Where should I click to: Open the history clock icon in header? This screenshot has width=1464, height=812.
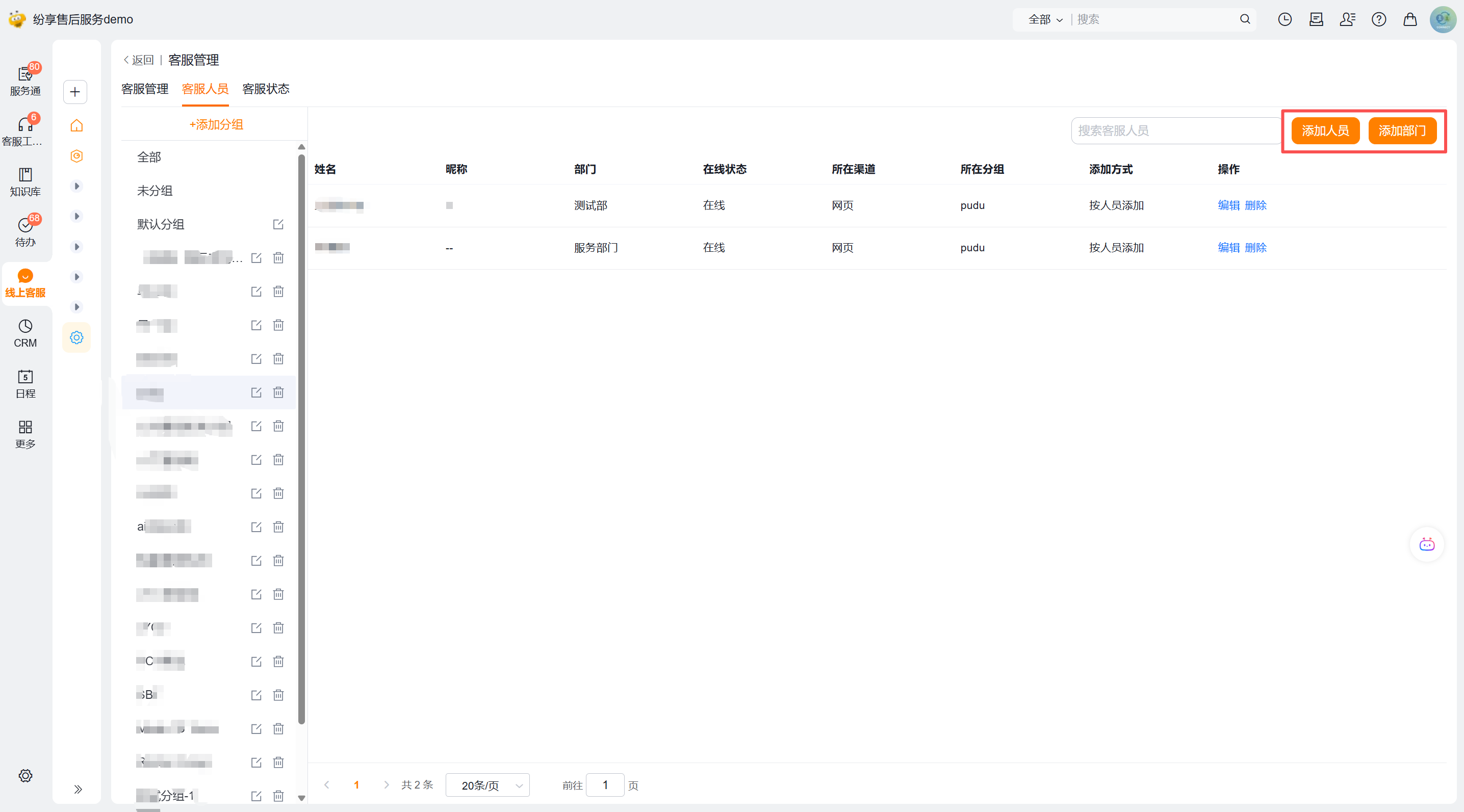coord(1285,19)
